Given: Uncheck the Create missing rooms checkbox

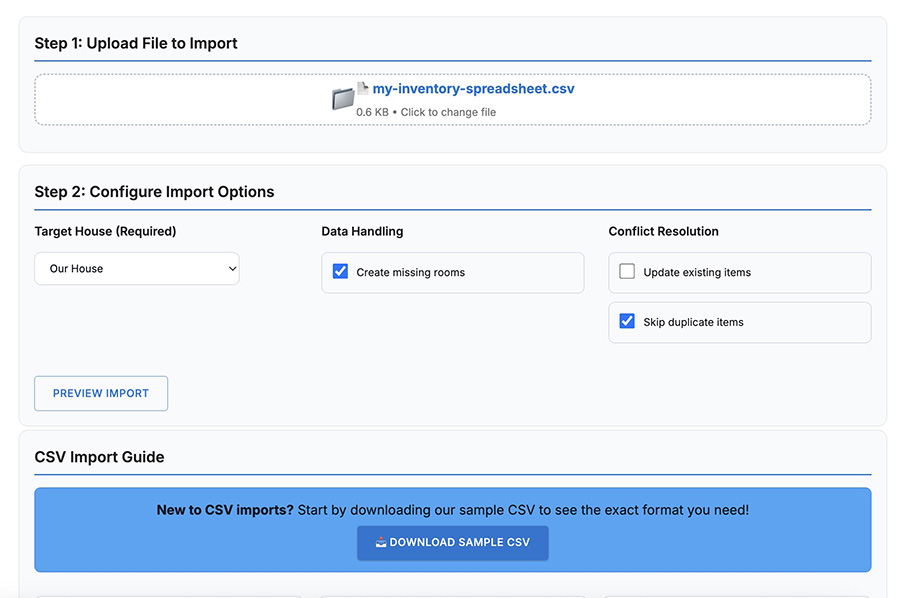Looking at the screenshot, I should pos(340,270).
